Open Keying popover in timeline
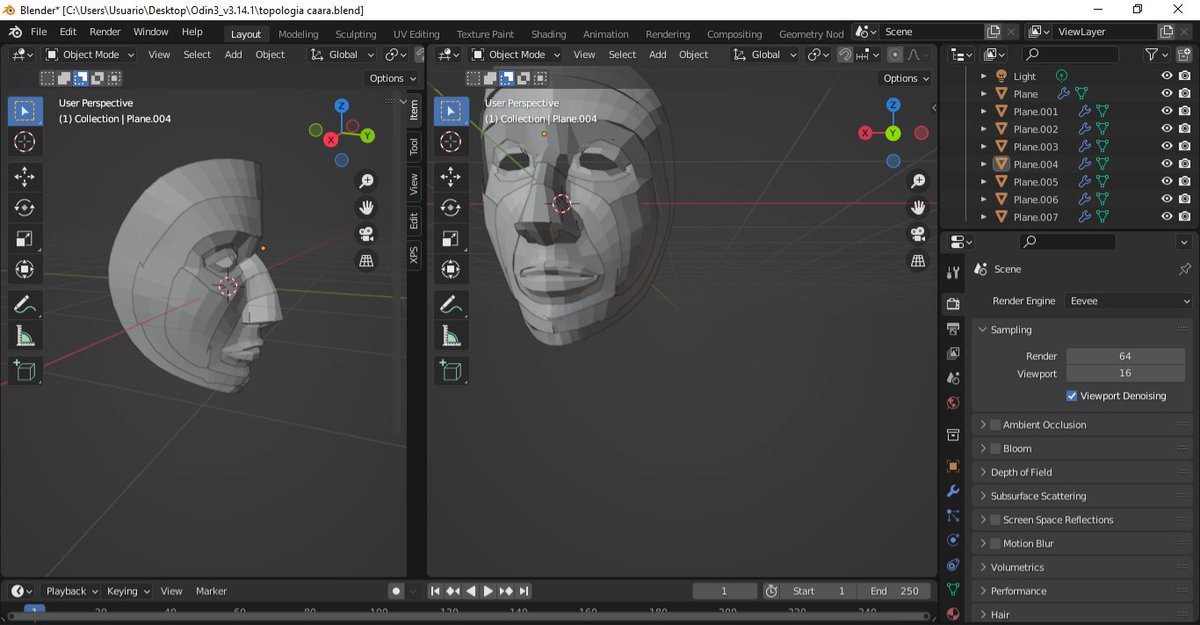The image size is (1200, 625). 129,591
